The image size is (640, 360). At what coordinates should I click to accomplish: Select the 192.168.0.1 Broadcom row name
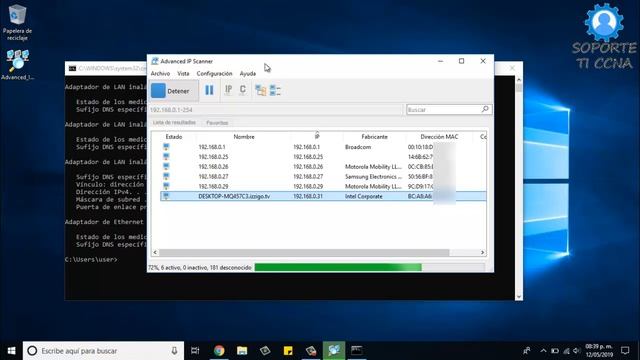pyautogui.click(x=211, y=147)
